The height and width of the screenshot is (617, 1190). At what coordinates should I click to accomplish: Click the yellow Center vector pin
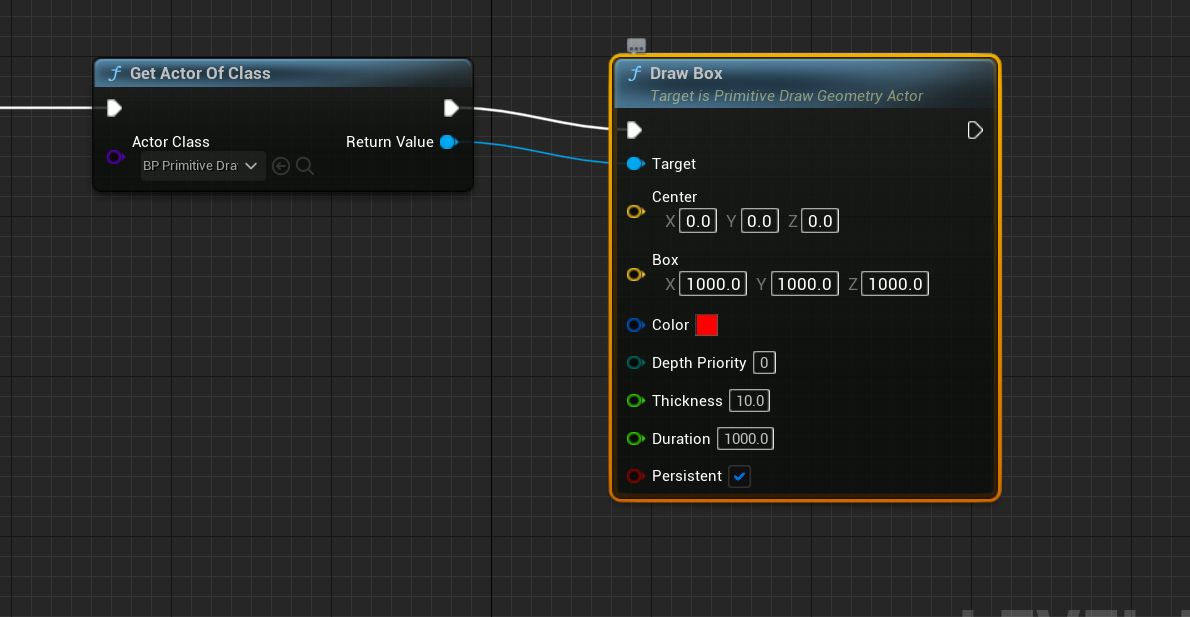[x=635, y=211]
